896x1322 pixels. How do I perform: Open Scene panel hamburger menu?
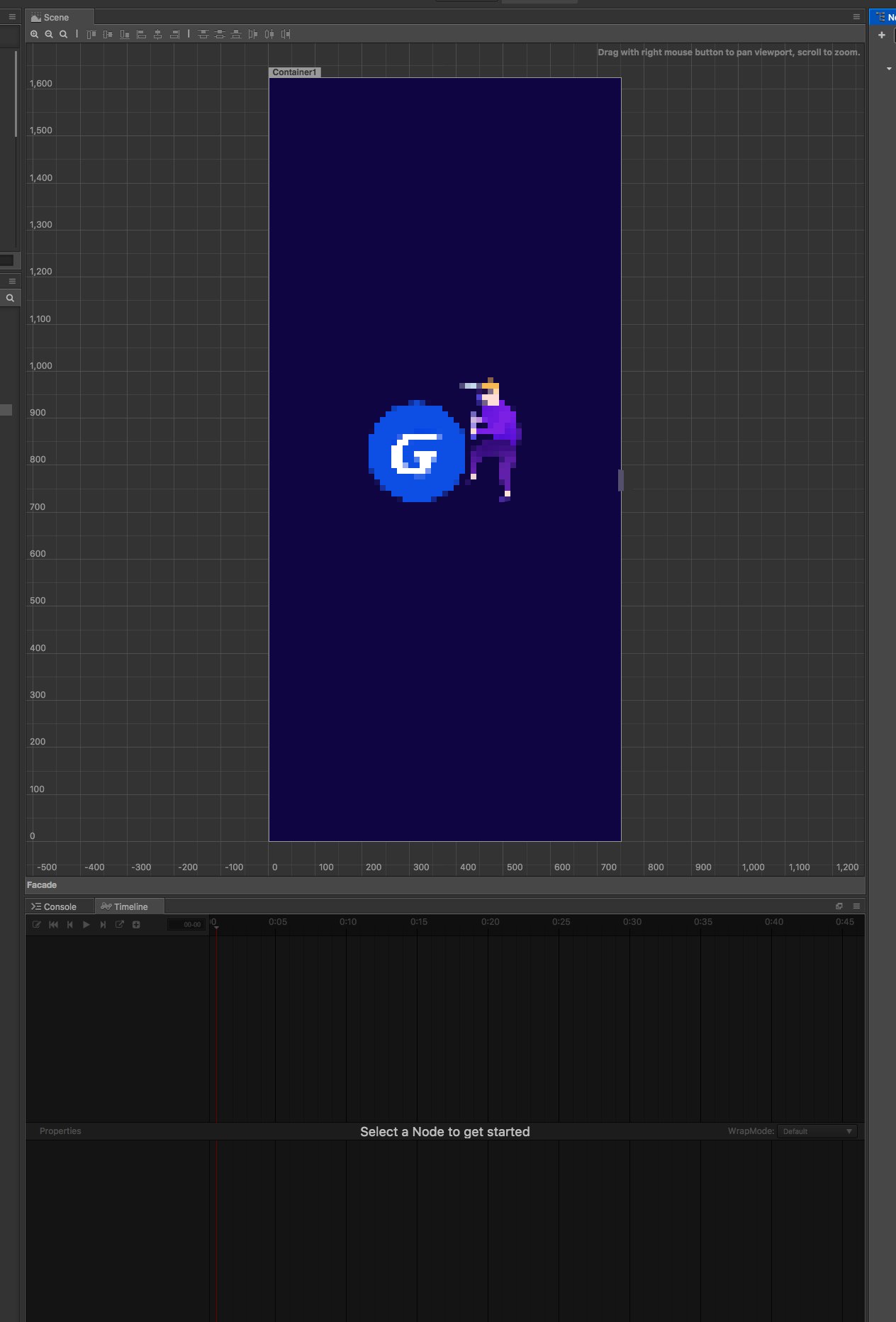[856, 16]
